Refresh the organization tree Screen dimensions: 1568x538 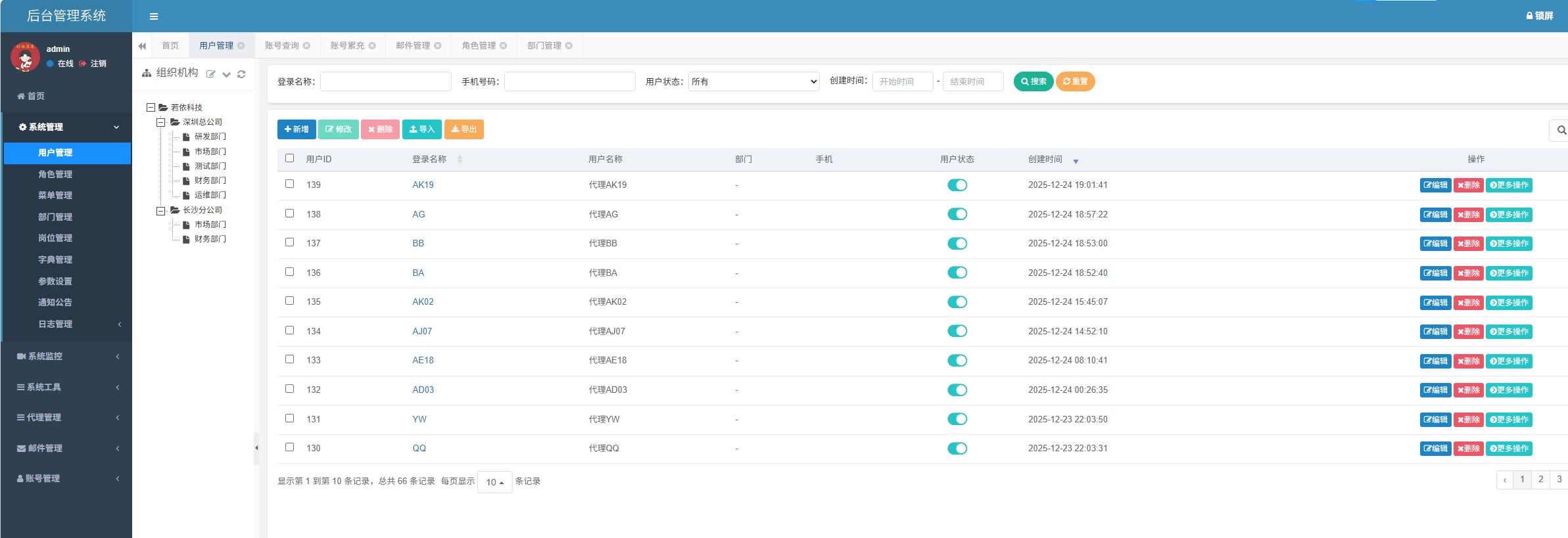tap(241, 74)
